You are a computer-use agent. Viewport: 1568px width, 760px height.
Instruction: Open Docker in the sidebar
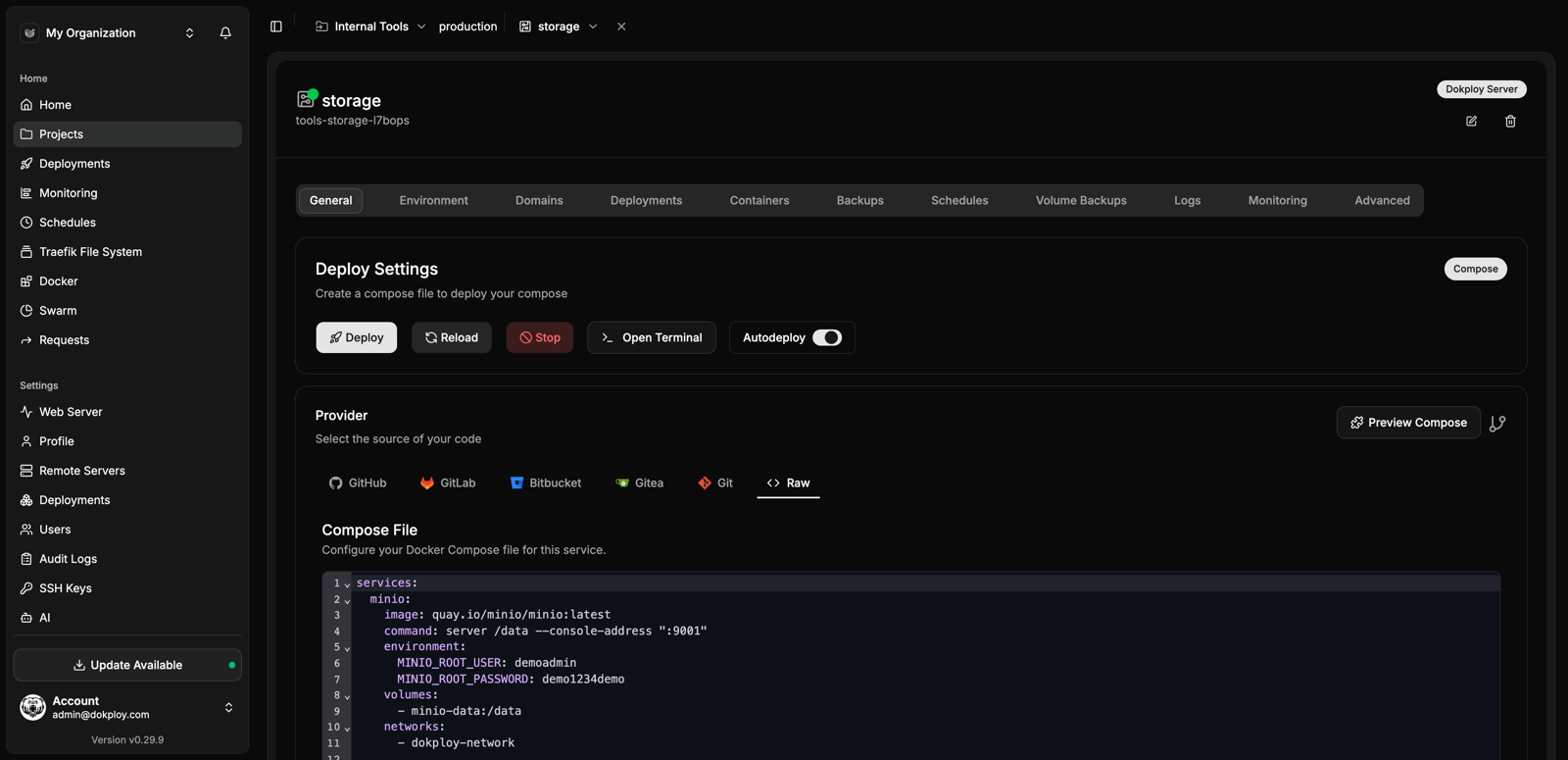[x=127, y=281]
